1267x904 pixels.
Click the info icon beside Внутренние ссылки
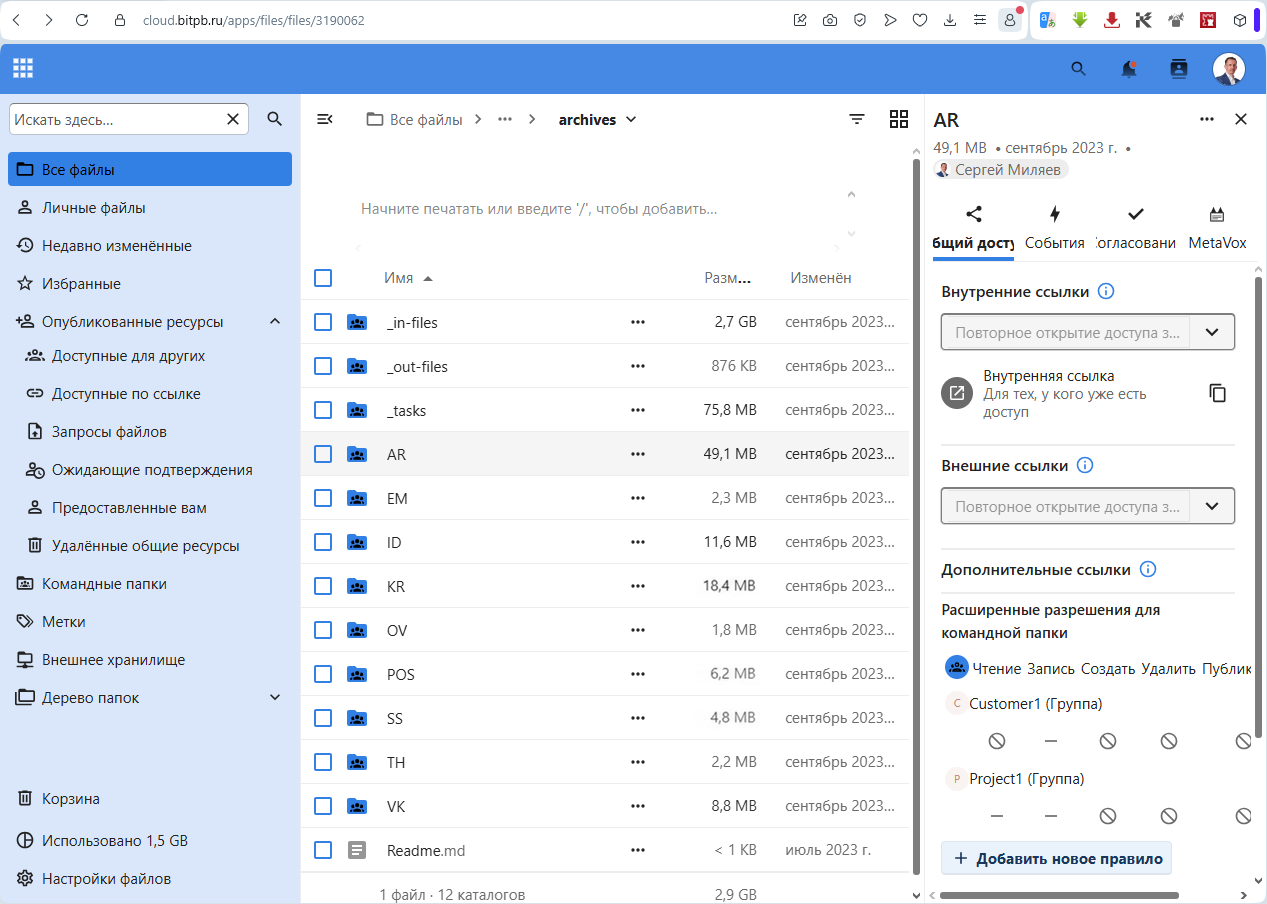tap(1106, 292)
